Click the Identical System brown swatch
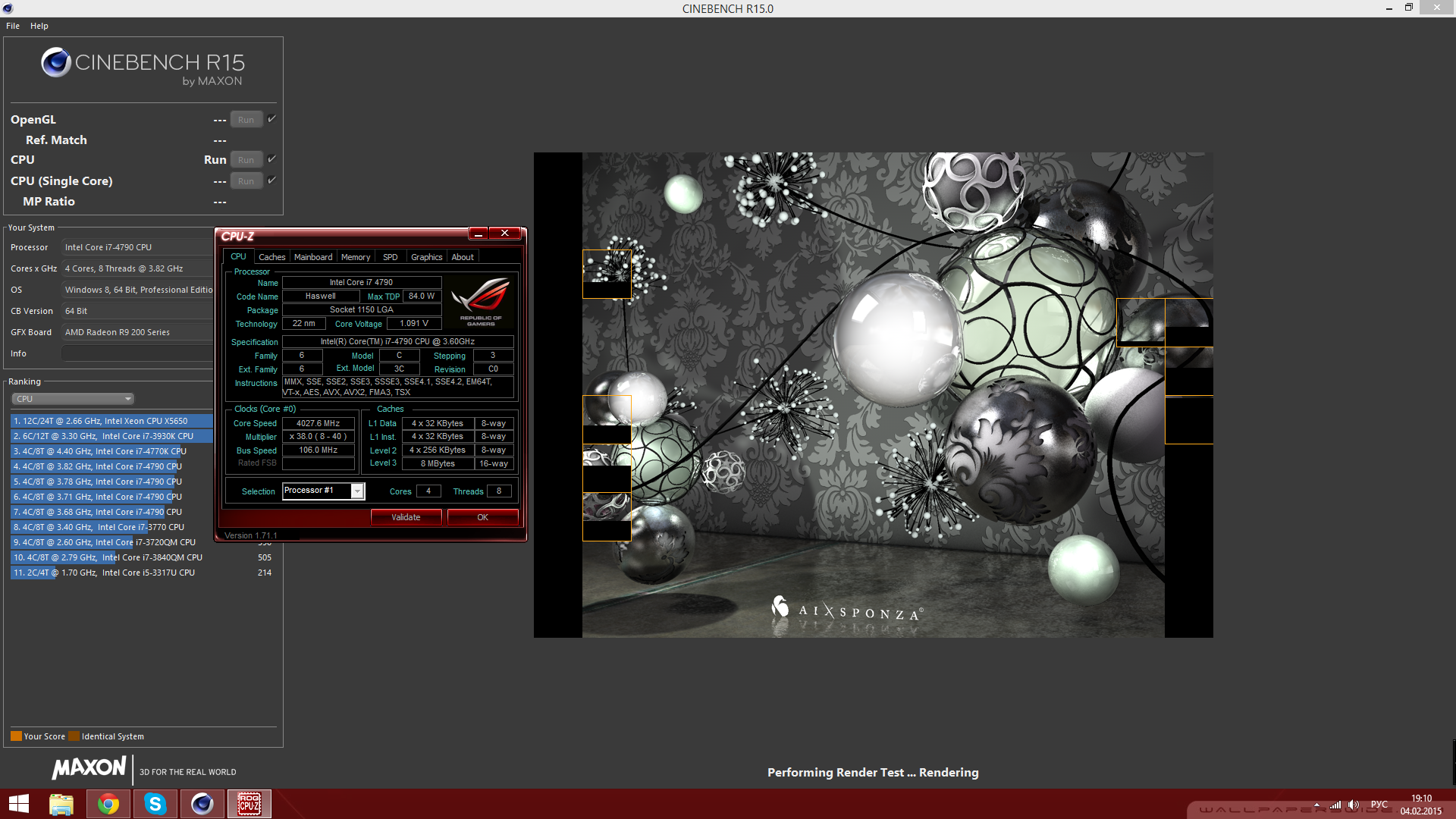 tap(74, 736)
